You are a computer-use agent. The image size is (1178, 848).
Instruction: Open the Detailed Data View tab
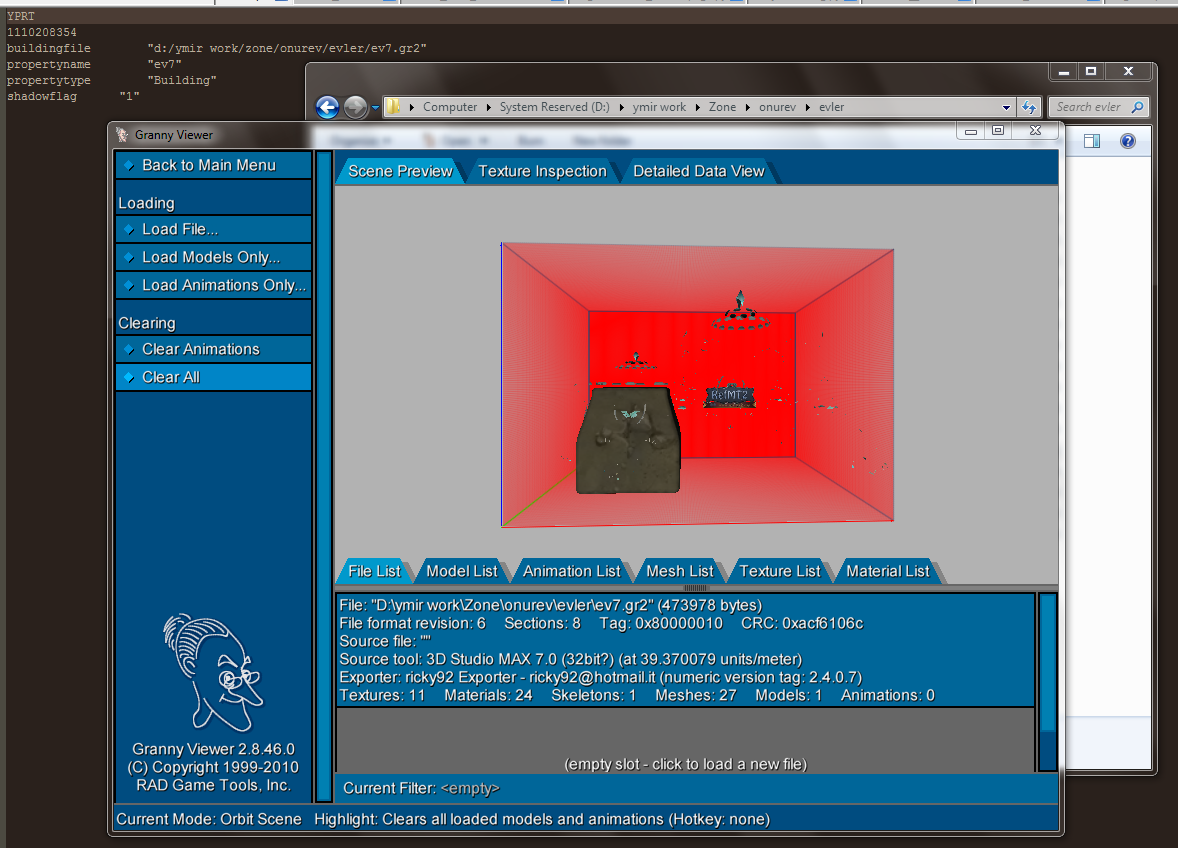click(x=699, y=171)
